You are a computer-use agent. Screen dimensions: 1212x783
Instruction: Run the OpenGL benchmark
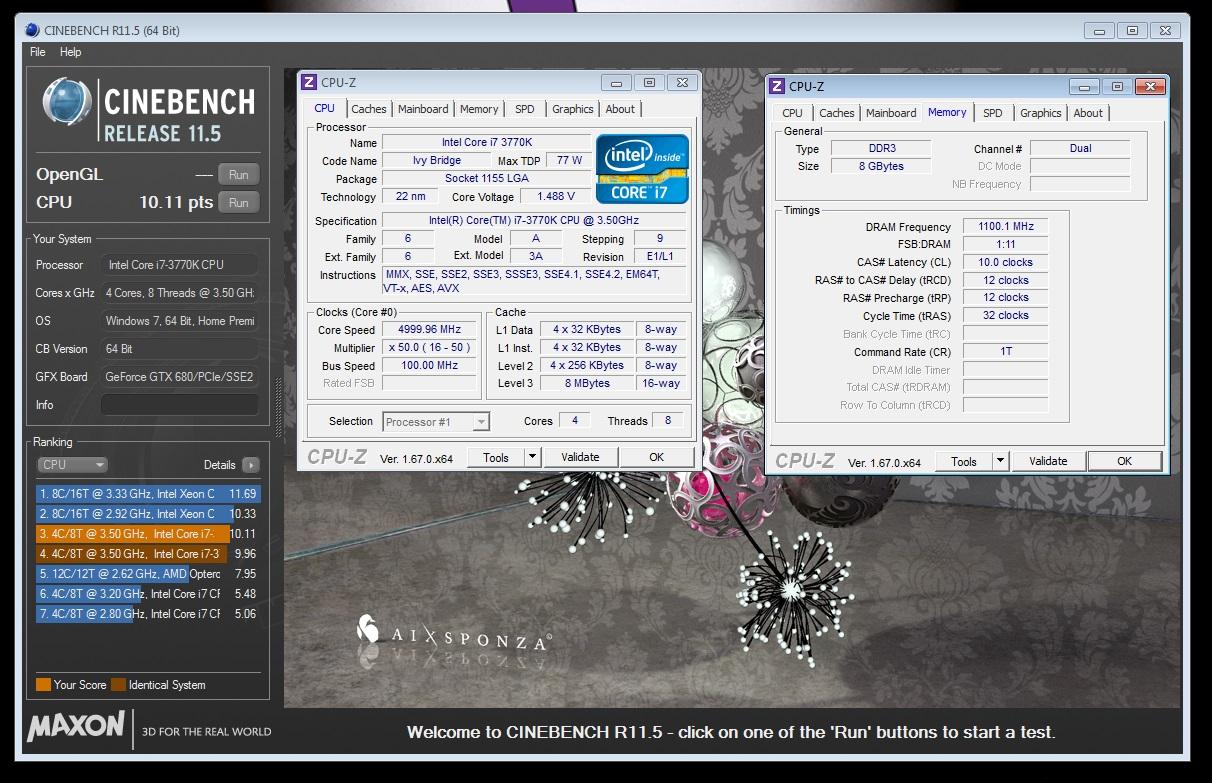tap(238, 174)
